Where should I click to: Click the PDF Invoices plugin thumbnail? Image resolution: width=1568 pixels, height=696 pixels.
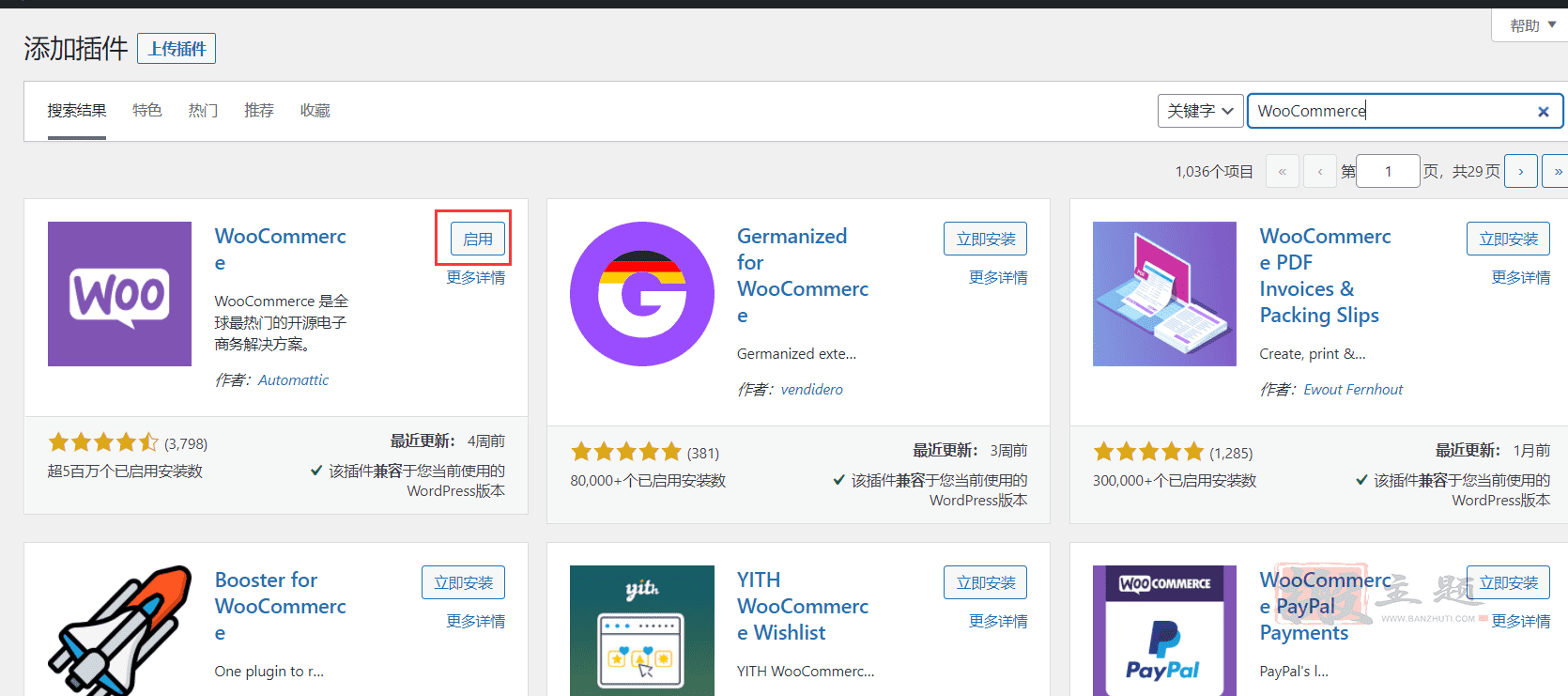[x=1164, y=294]
